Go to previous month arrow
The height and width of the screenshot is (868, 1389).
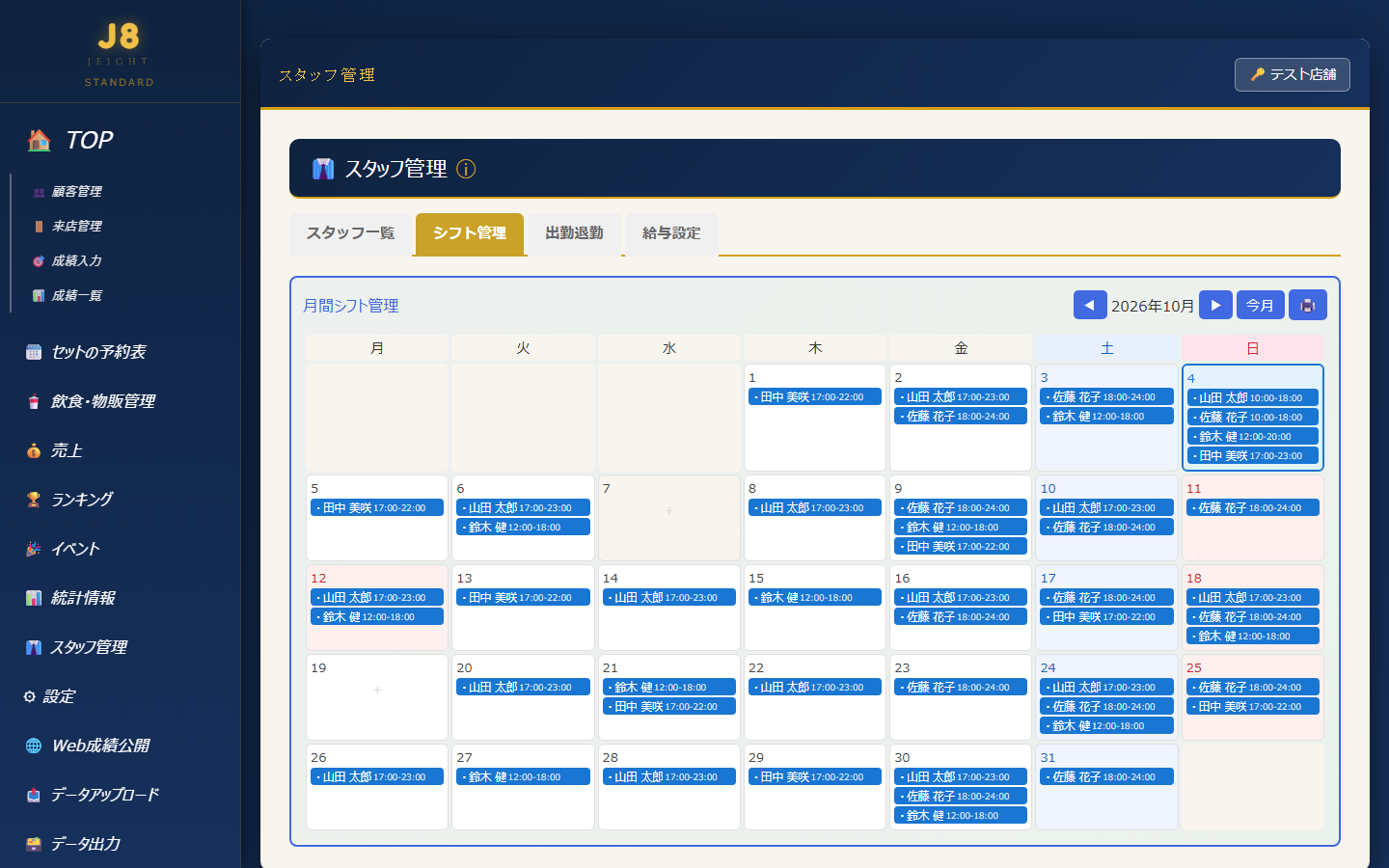pos(1090,305)
